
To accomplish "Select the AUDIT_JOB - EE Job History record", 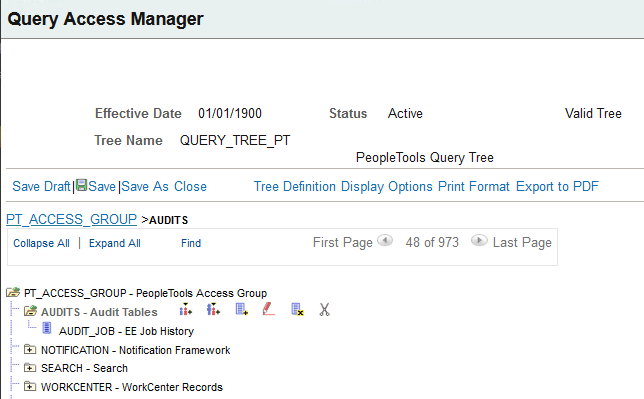I will tap(126, 331).
